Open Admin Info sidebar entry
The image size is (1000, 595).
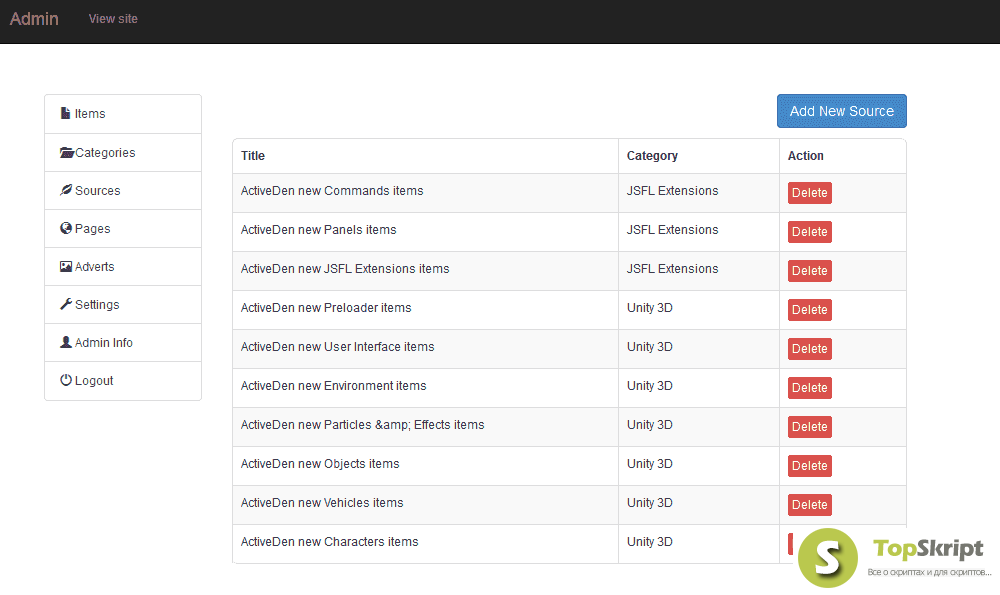click(x=123, y=342)
